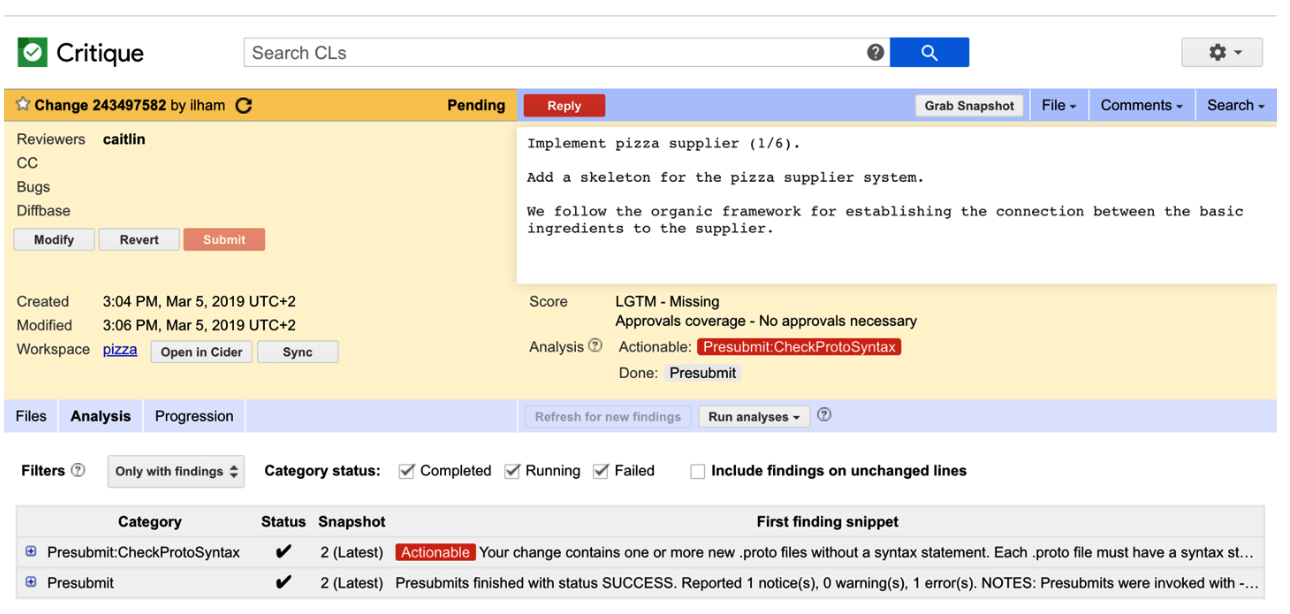Click the Analysis help question mark icon

596,346
